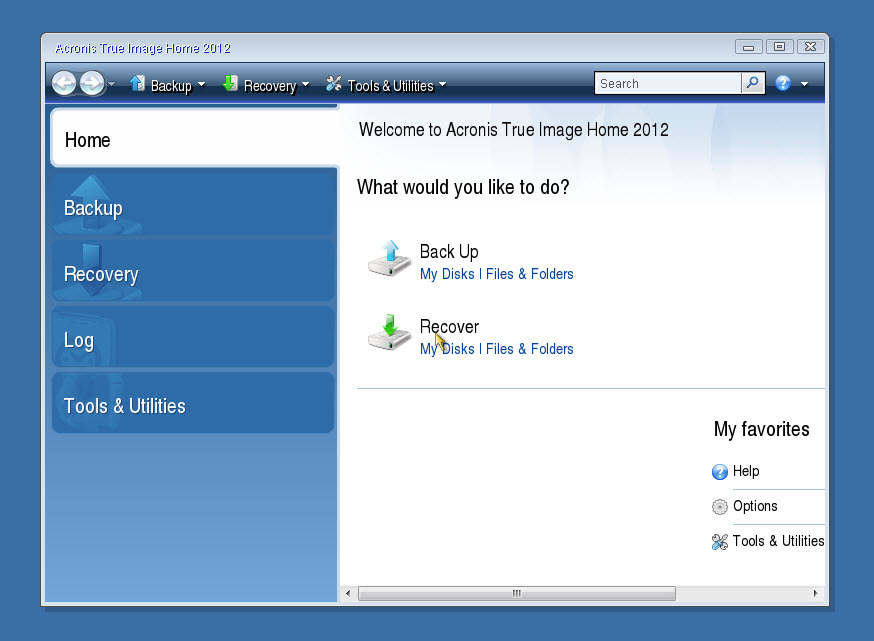Click the scrollbar left arrow
The width and height of the screenshot is (874, 641).
(x=348, y=593)
